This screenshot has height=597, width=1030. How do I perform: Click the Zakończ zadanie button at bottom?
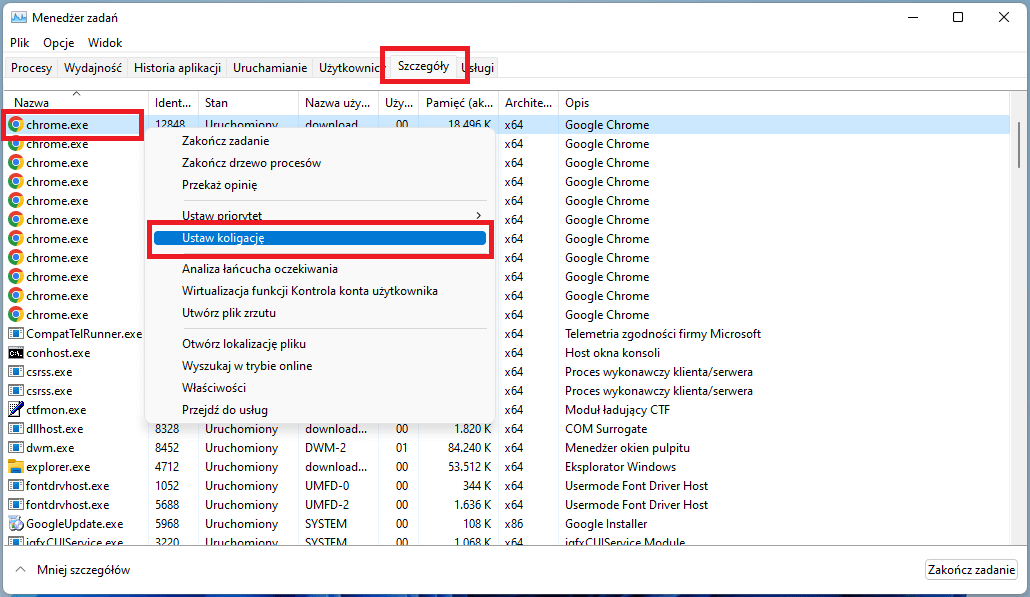click(x=972, y=569)
